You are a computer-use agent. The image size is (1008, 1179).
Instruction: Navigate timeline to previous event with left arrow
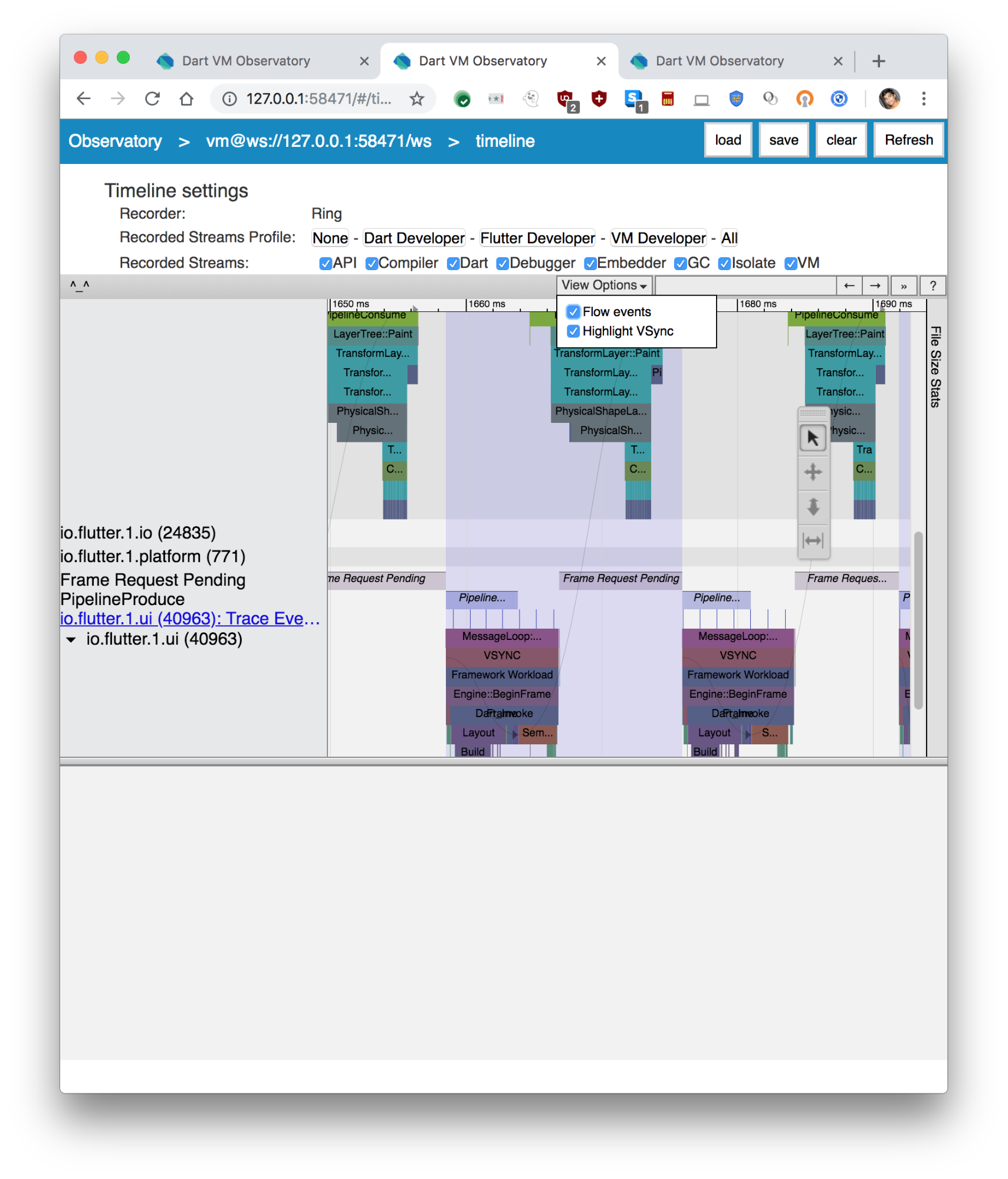[849, 285]
